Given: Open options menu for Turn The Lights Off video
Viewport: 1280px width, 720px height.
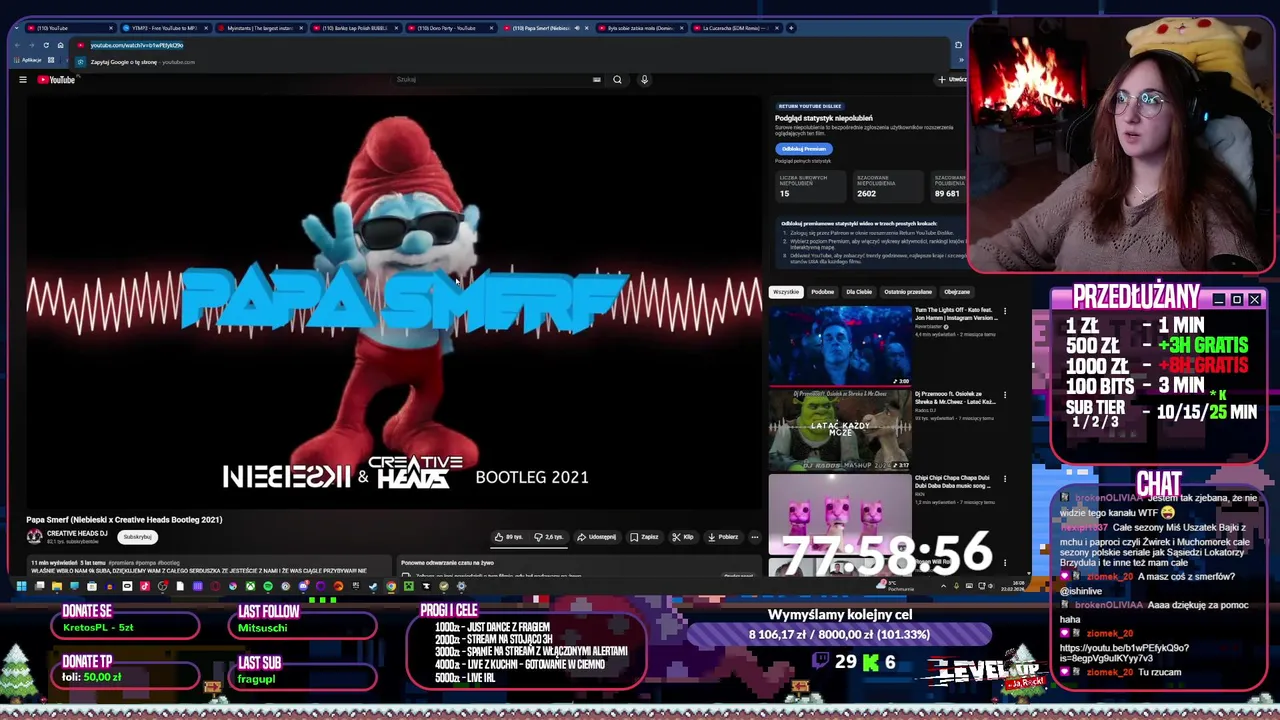Looking at the screenshot, I should point(1005,311).
